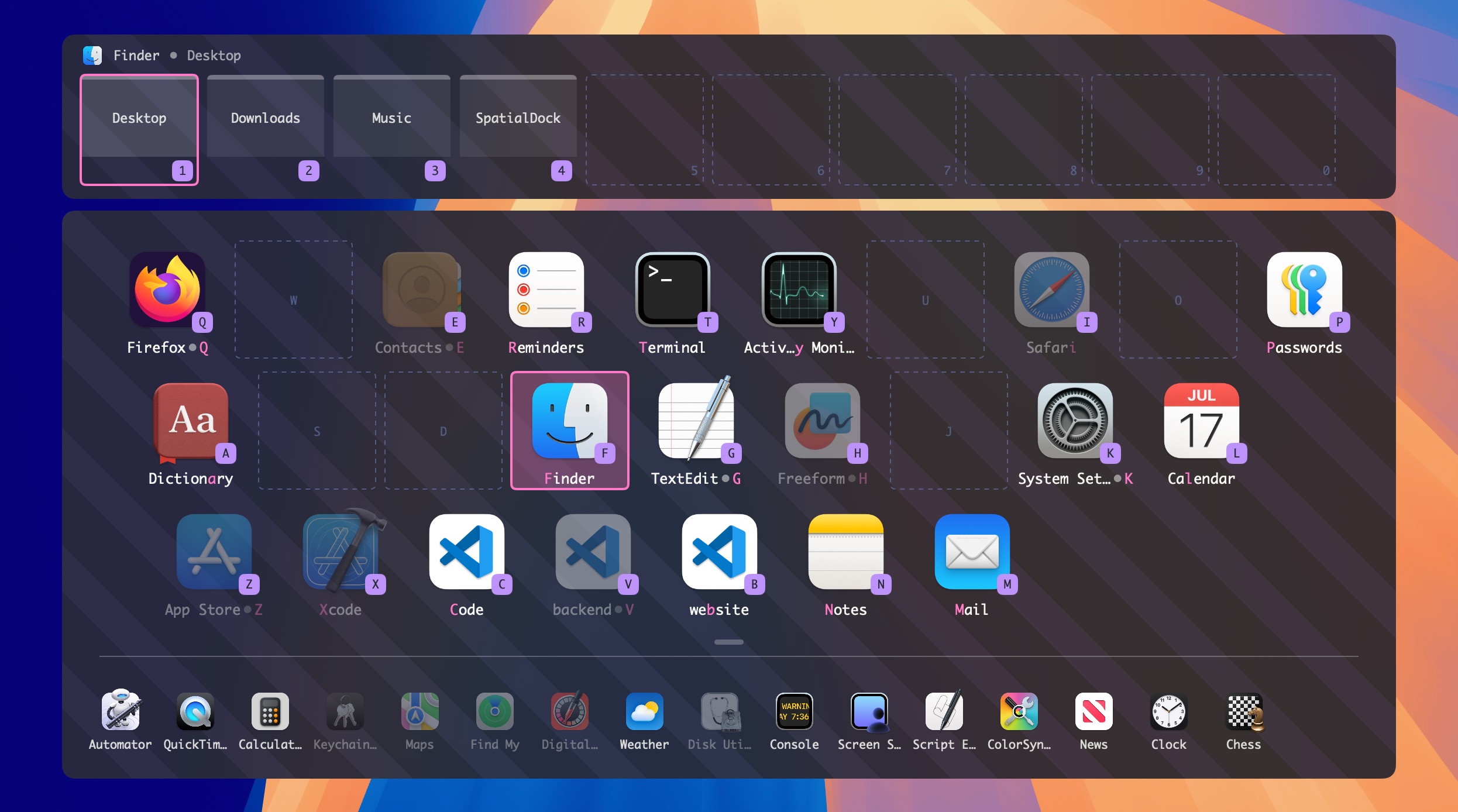
Task: Open the VS Code window labeled backend
Action: coord(593,552)
